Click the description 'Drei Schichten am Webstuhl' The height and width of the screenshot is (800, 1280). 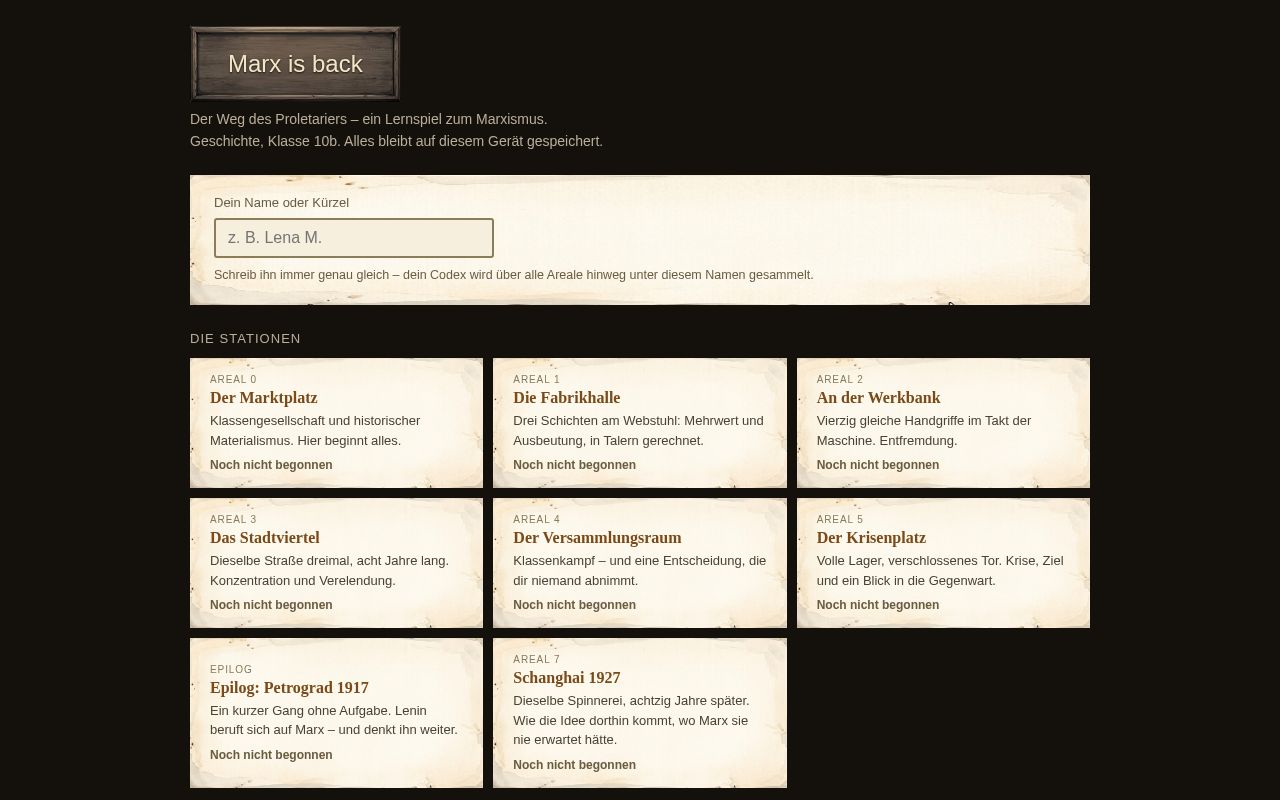tap(638, 430)
